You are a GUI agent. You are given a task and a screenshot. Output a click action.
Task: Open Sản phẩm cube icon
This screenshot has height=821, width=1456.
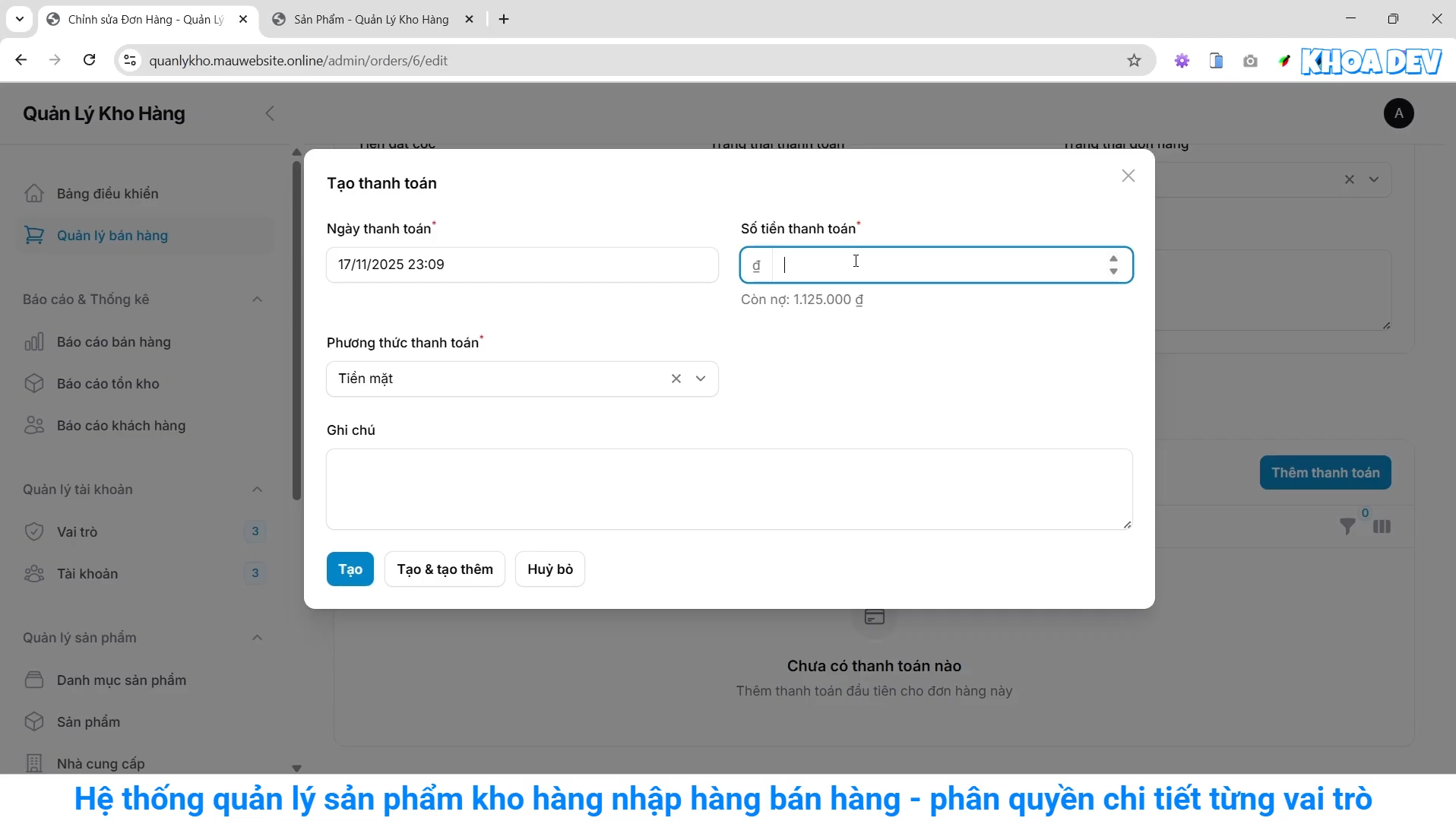click(x=34, y=721)
